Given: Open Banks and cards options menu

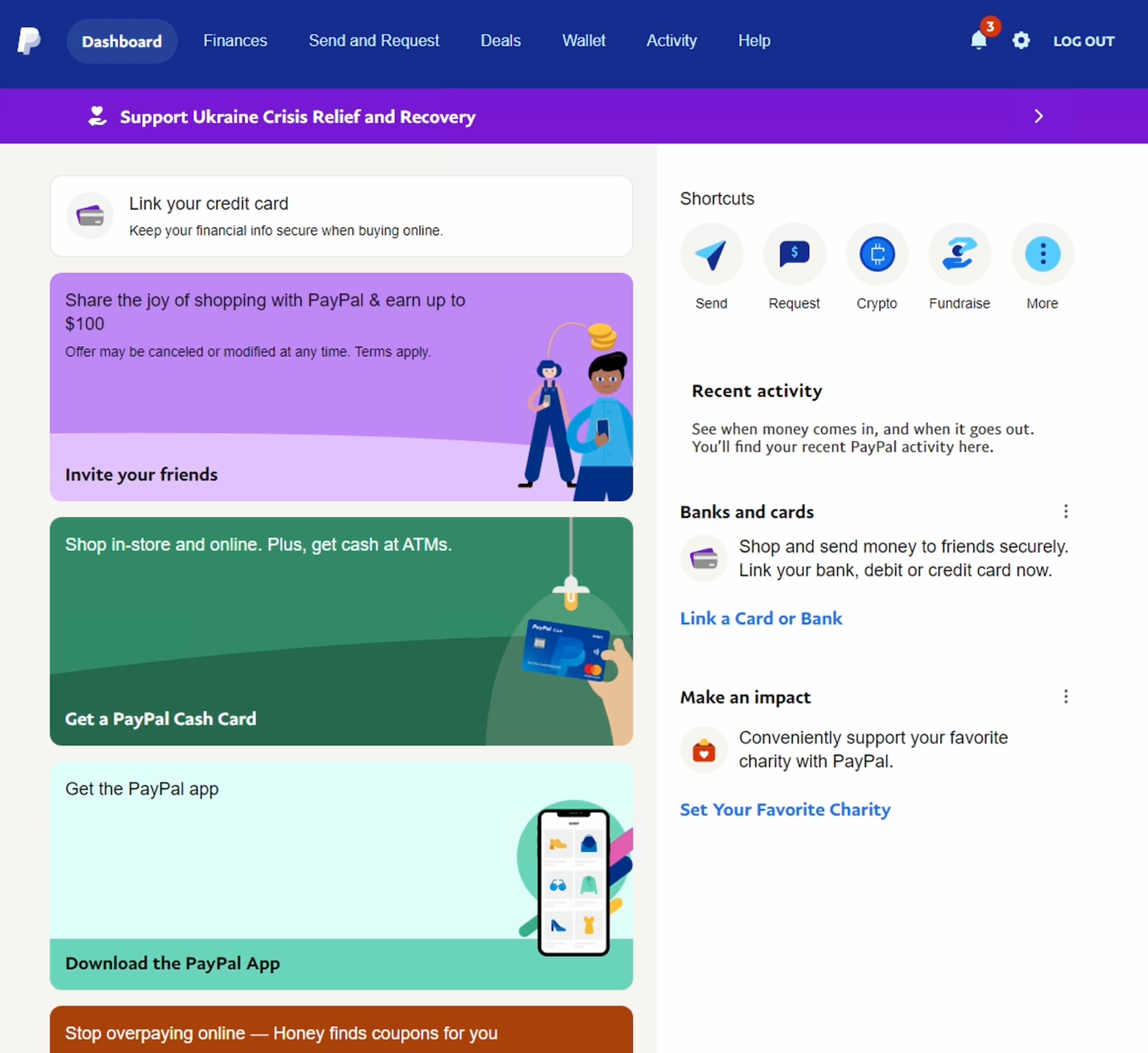Looking at the screenshot, I should click(x=1065, y=511).
